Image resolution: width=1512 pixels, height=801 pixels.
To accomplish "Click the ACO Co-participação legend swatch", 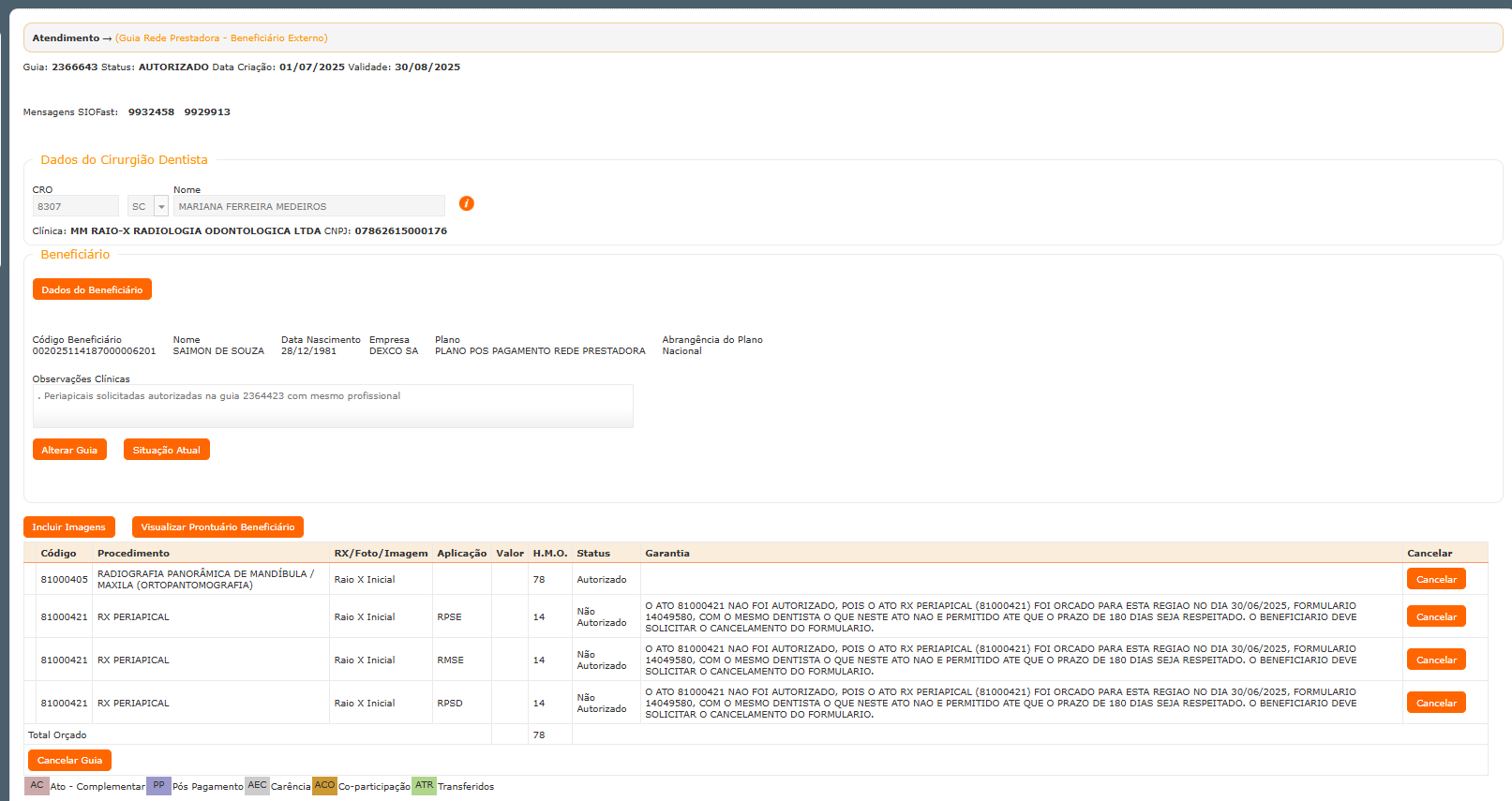I will click(324, 786).
